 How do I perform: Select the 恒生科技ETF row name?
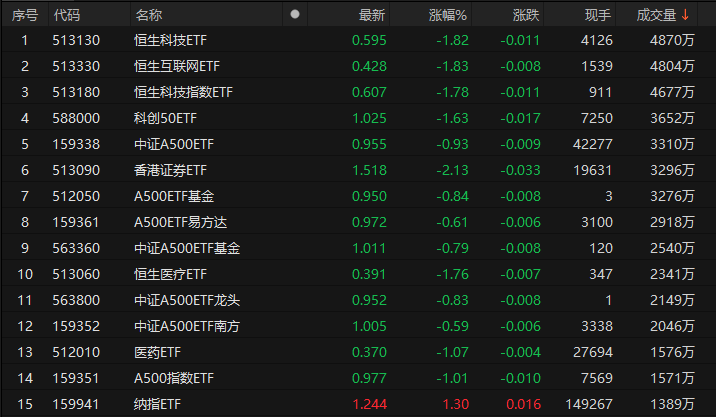coord(170,40)
